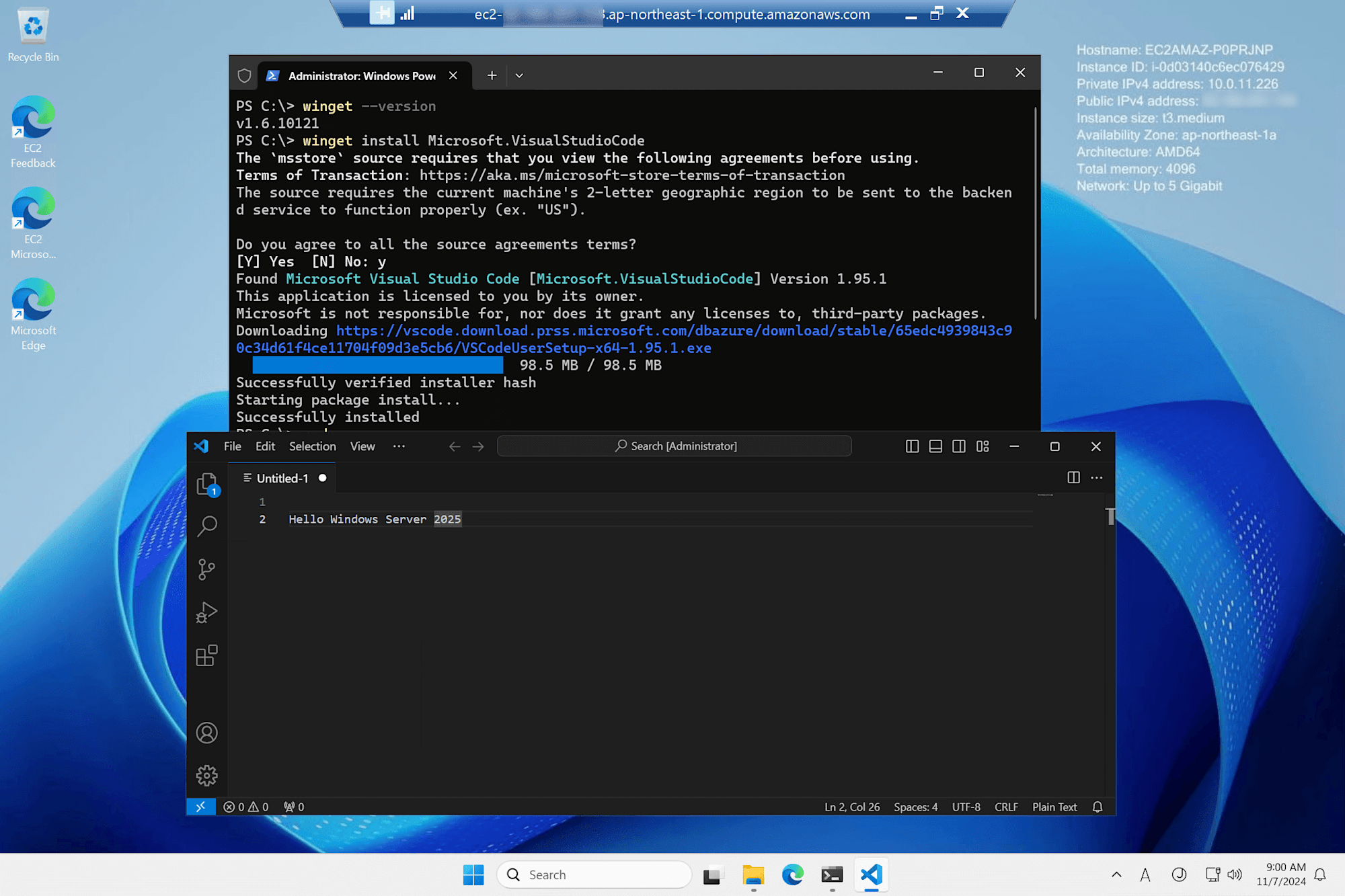Open the Manage gear menu

click(x=206, y=776)
